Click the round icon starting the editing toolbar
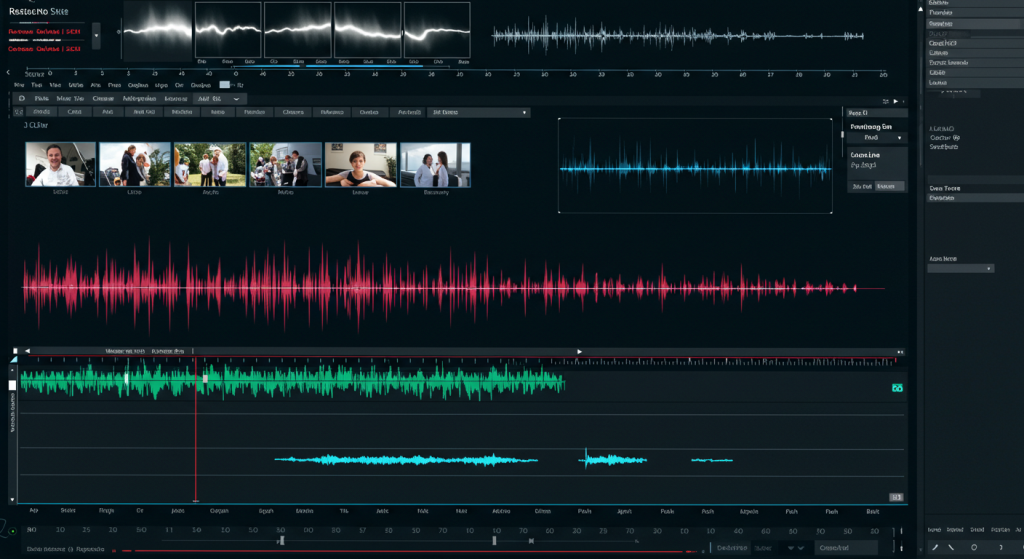 [21, 99]
